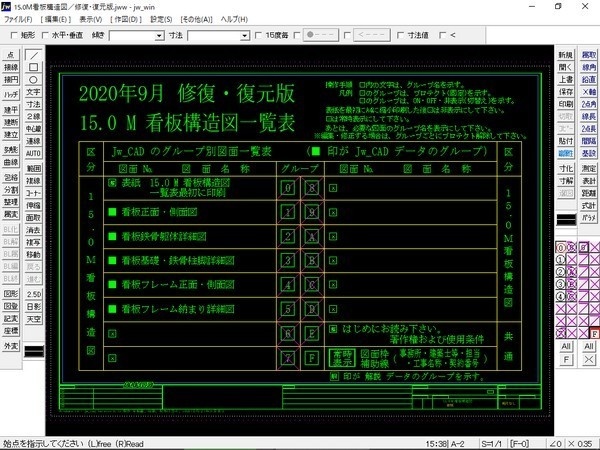Click line attribute swatch below 外変
The image size is (600, 450).
pos(34,351)
